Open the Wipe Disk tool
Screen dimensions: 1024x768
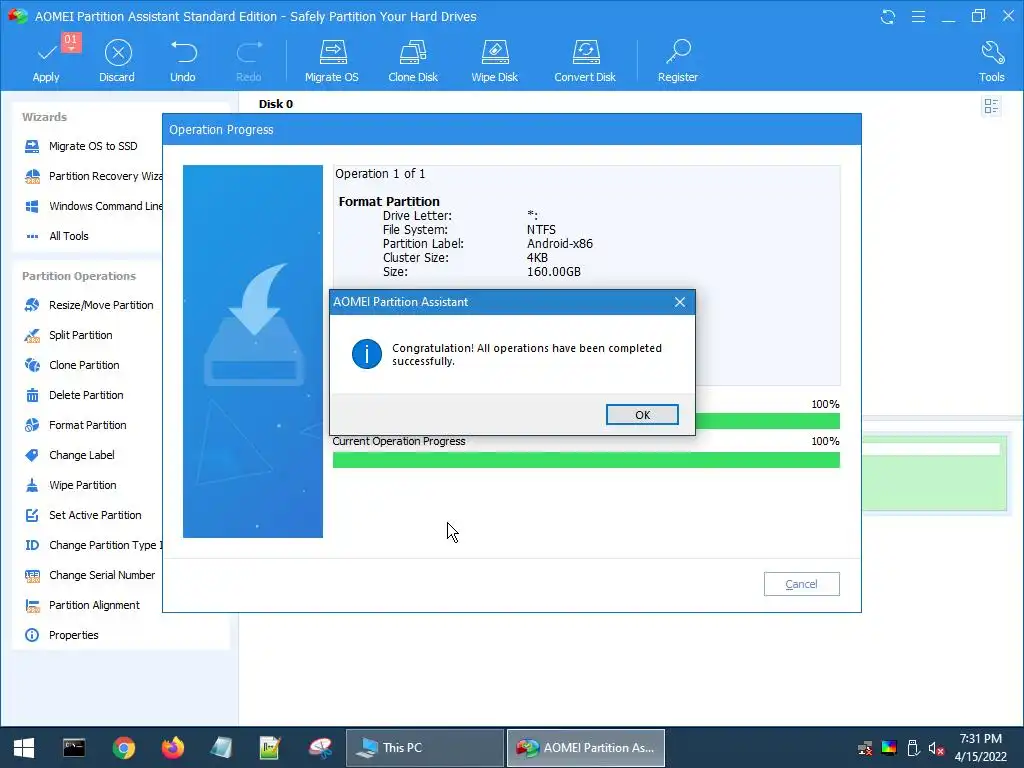coord(494,61)
